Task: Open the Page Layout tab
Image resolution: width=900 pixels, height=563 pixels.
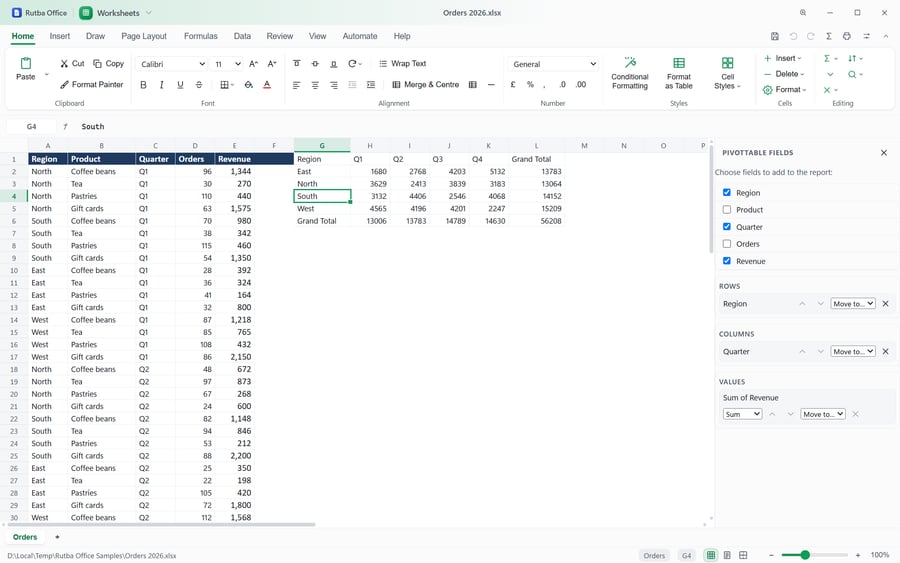Action: point(143,36)
